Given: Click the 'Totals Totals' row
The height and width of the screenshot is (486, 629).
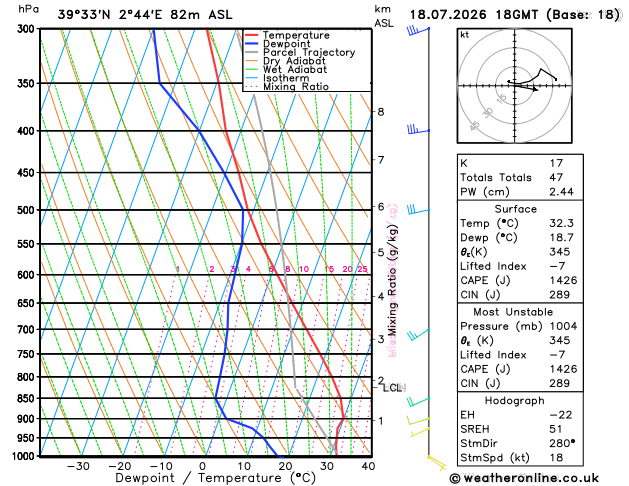Looking at the screenshot, I should tap(520, 177).
